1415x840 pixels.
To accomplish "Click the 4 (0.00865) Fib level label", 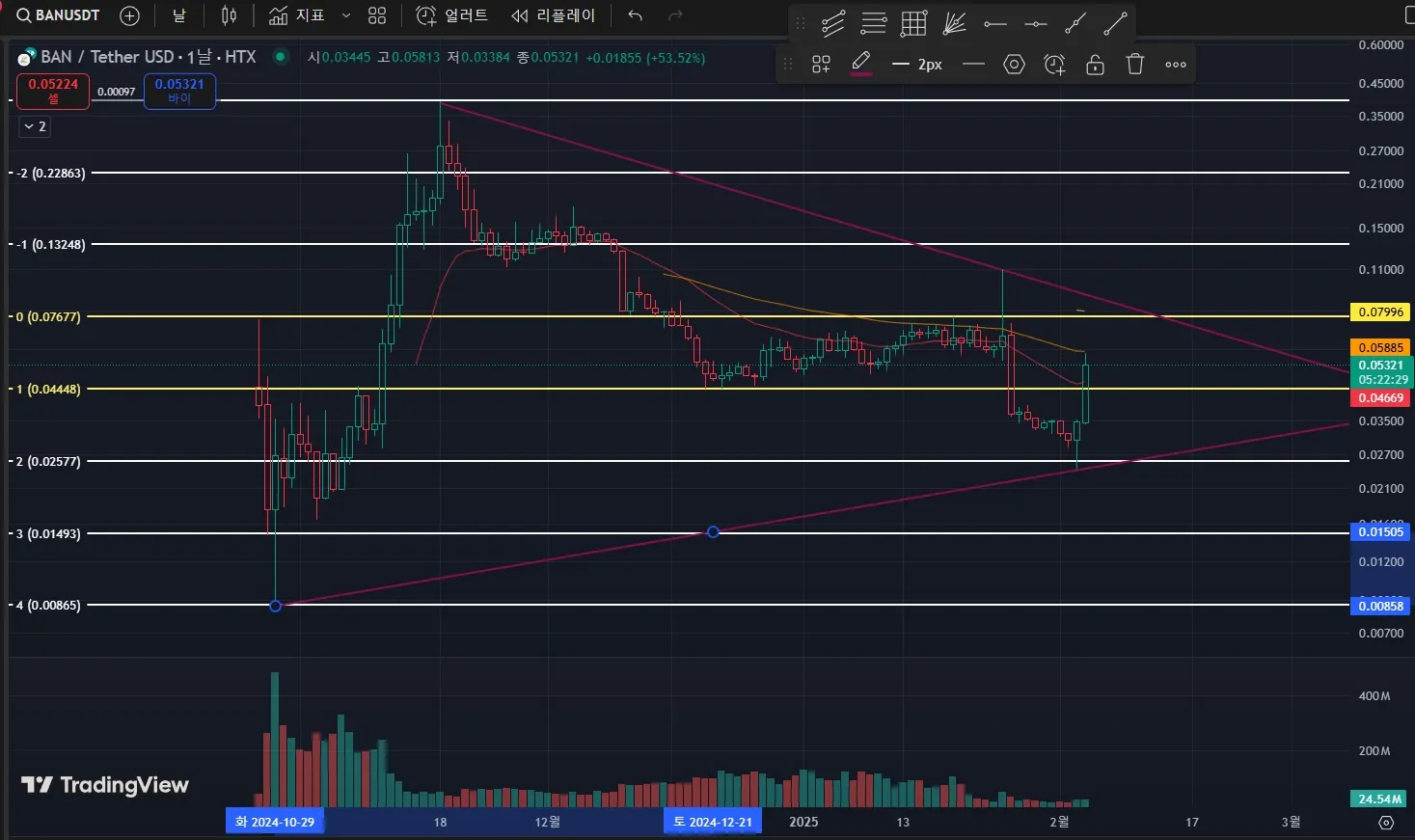I will [48, 606].
